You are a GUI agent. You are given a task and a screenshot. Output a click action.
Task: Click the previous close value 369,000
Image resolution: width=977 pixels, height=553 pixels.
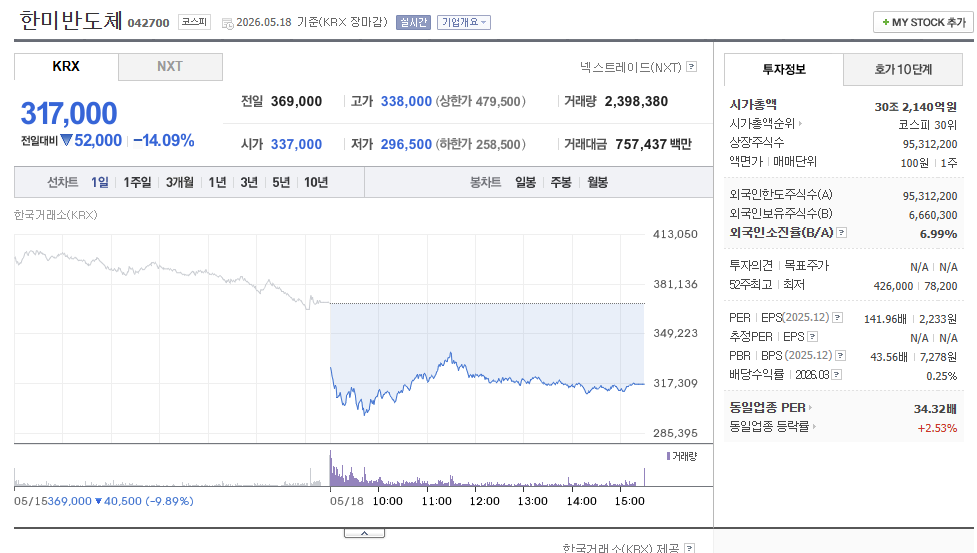(297, 102)
